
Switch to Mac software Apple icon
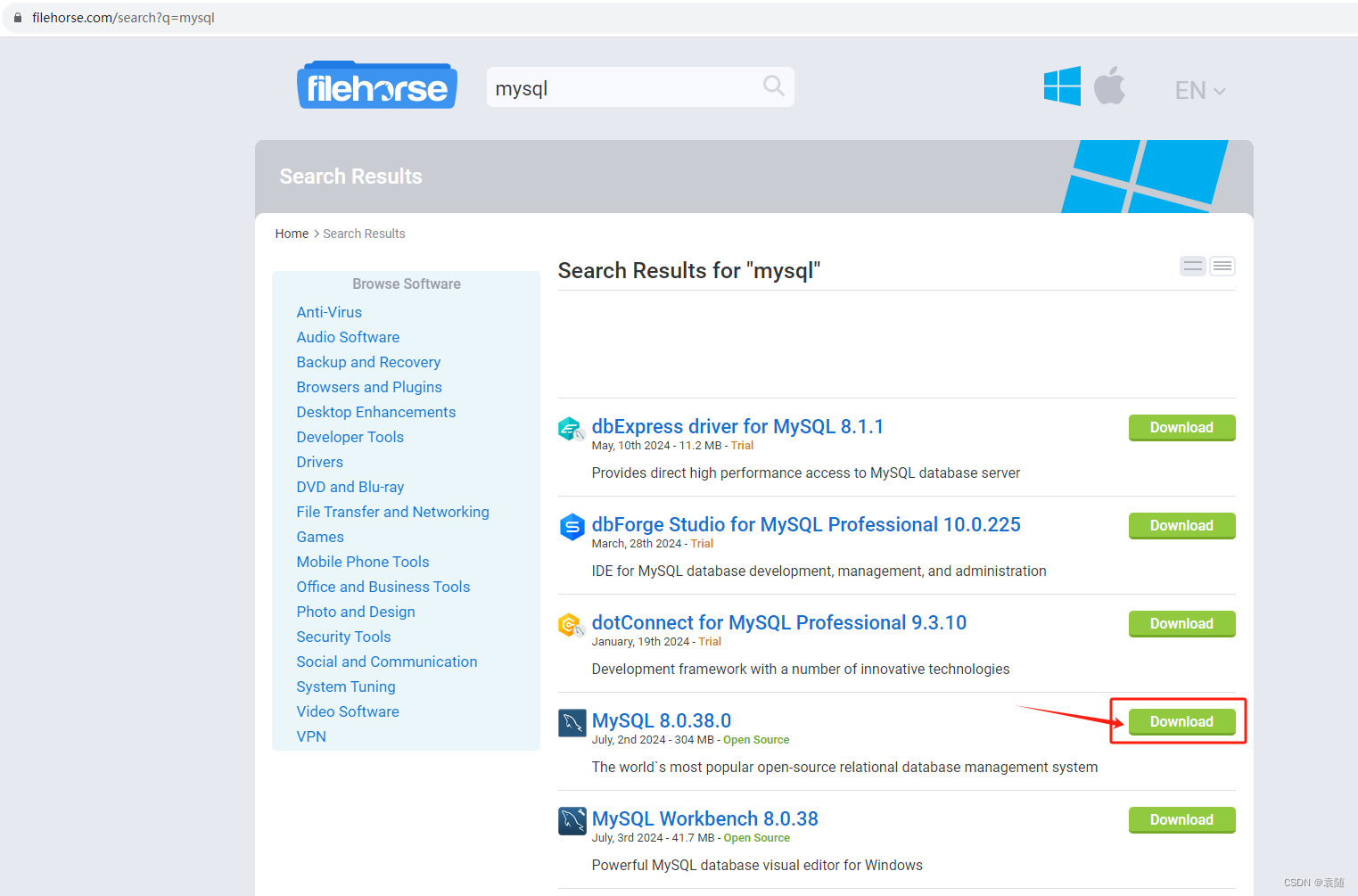[1110, 86]
